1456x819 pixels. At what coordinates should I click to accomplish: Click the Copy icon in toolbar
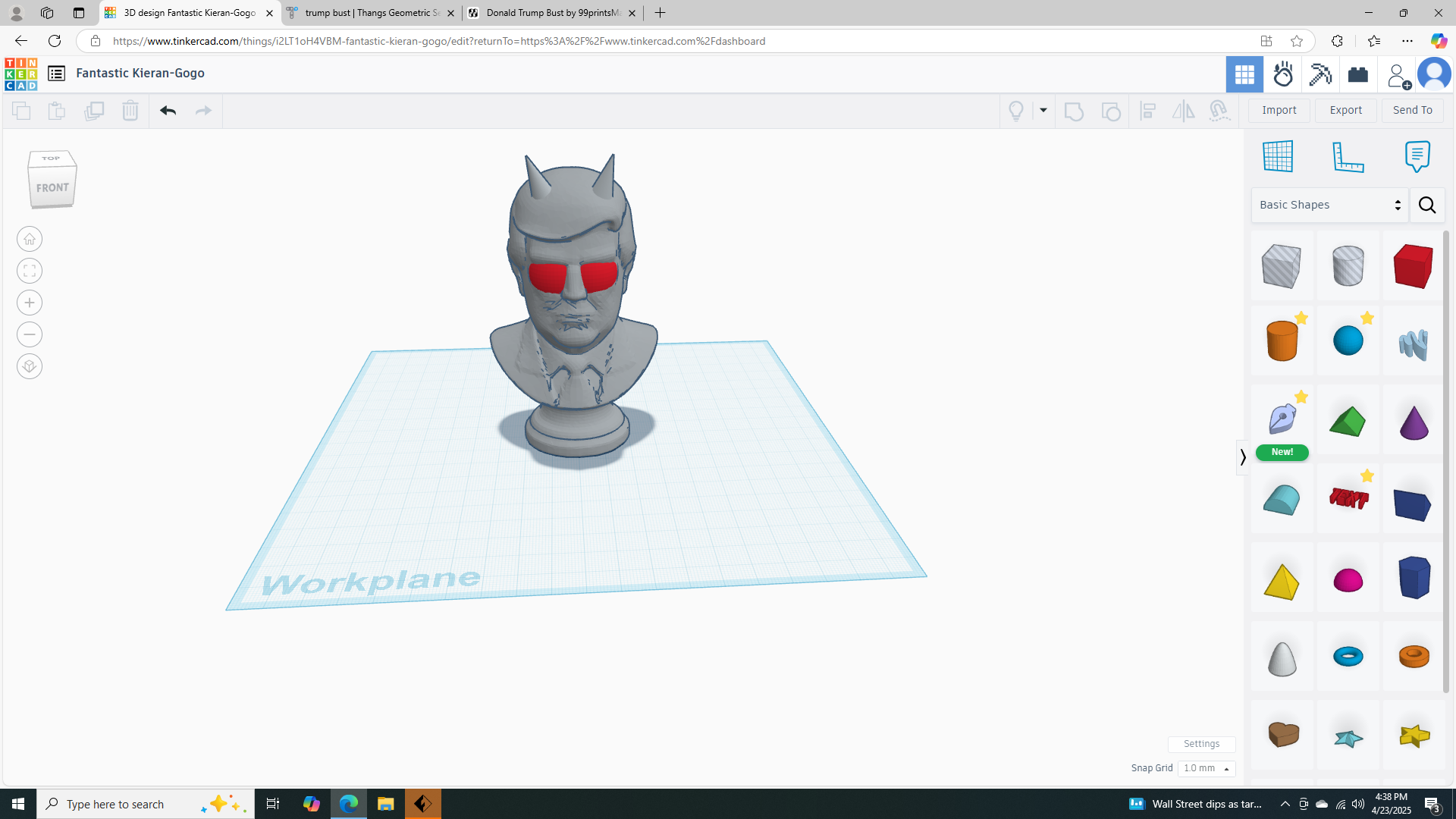21,111
